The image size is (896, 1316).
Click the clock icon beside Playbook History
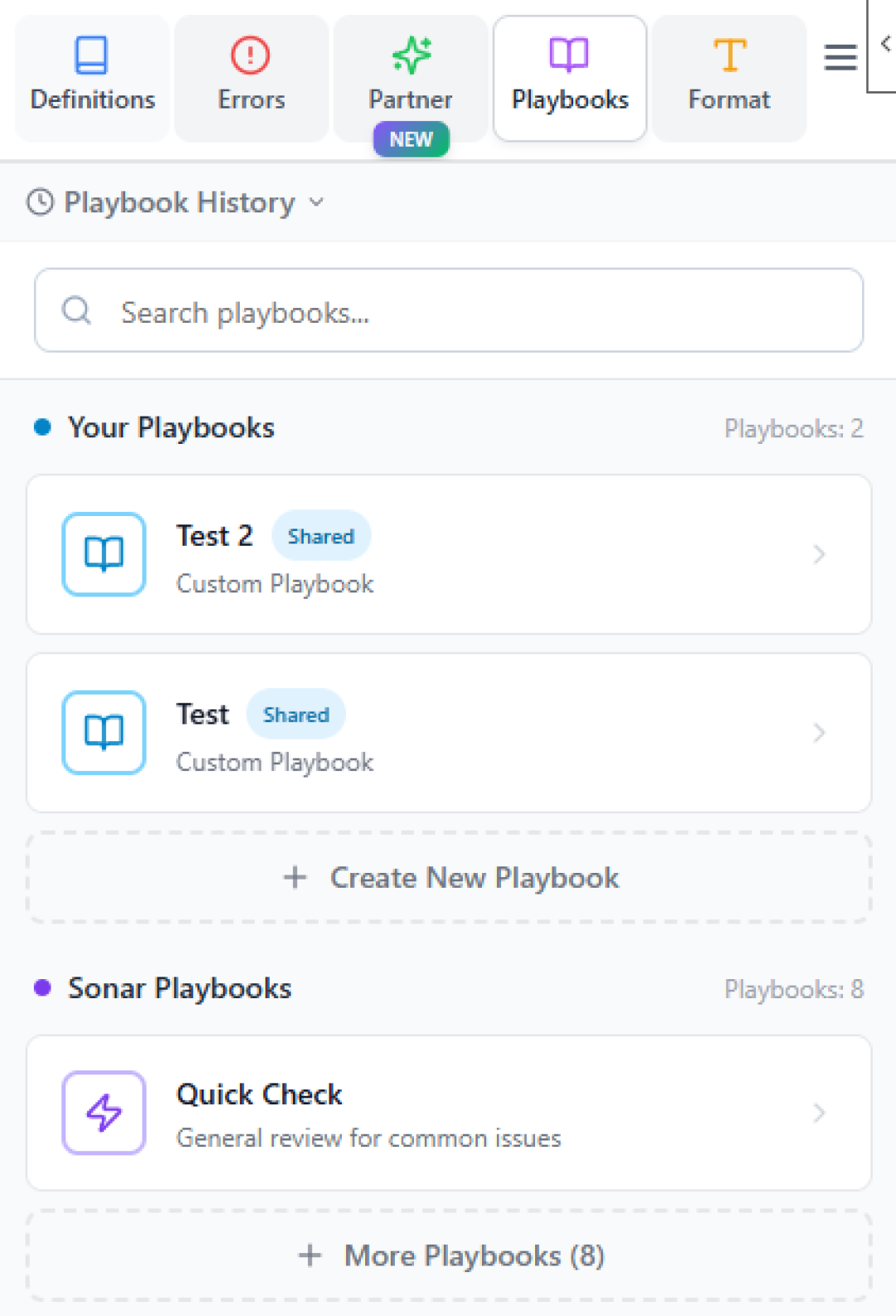pyautogui.click(x=40, y=202)
